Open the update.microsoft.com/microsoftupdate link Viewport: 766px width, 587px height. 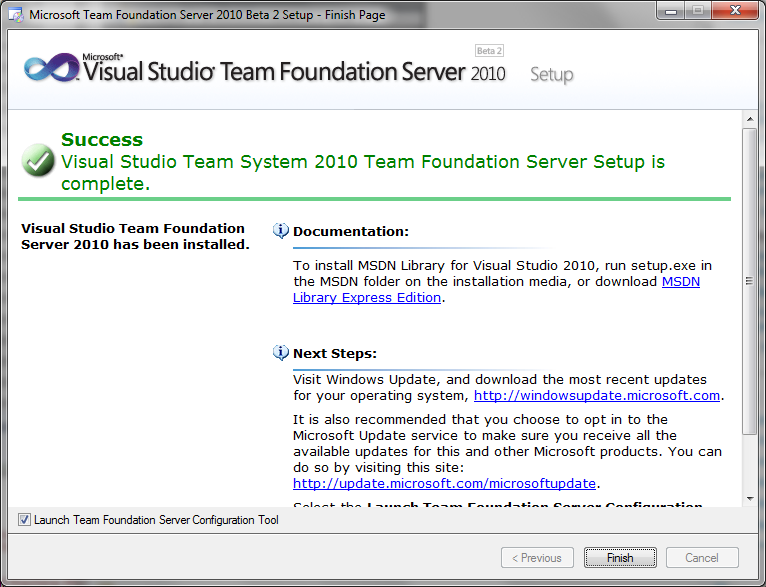444,483
